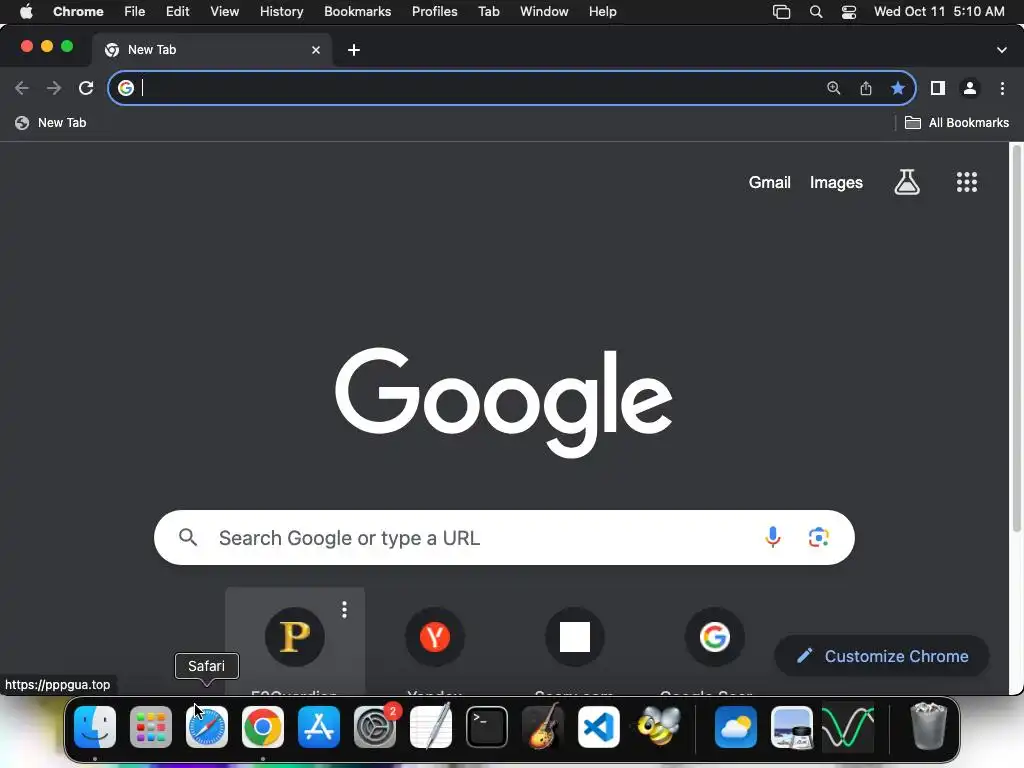Viewport: 1024px width, 768px height.
Task: Open the Edit menu
Action: [x=177, y=12]
